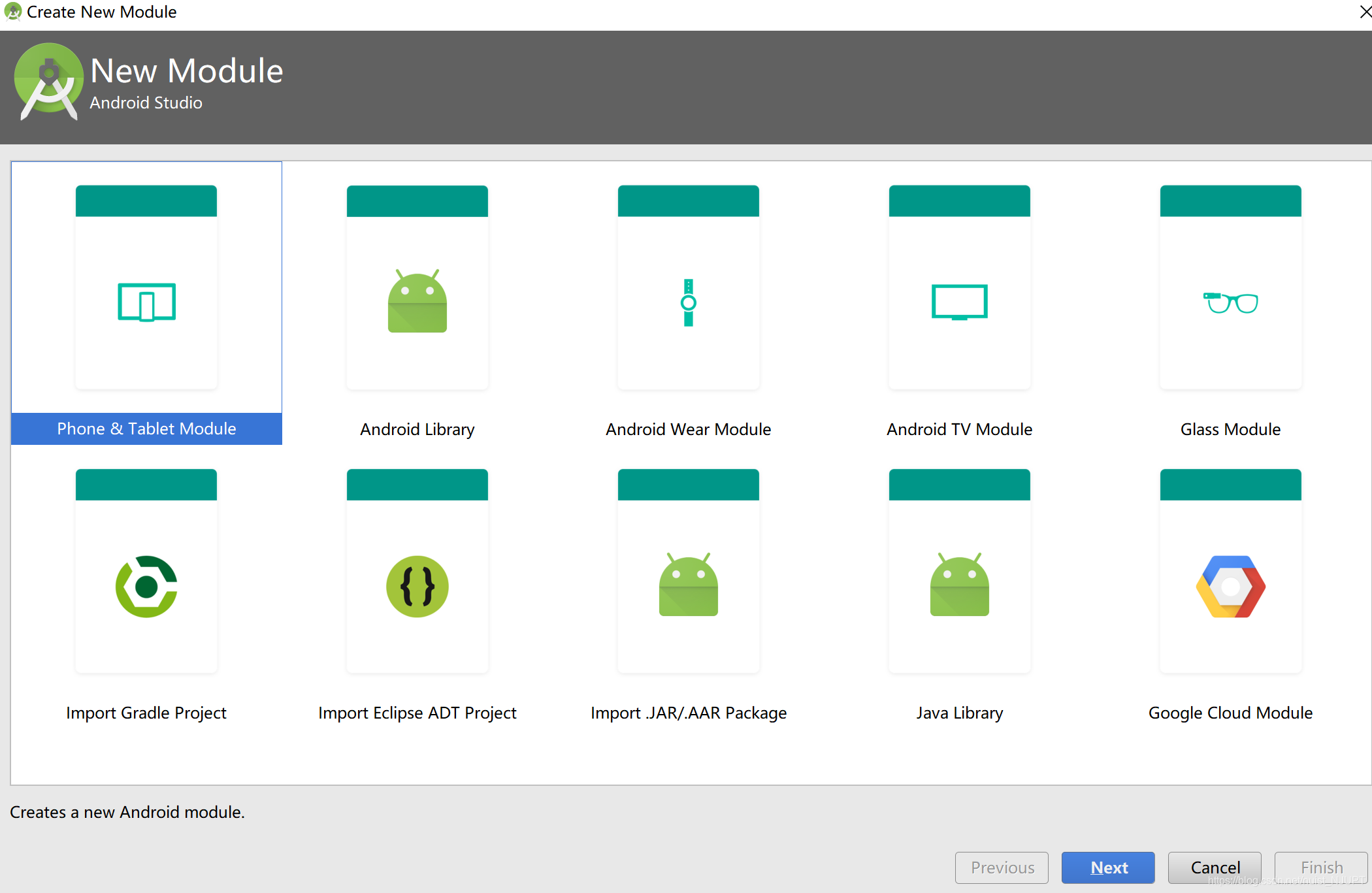Choose the Glass Module glasses icon

[x=1230, y=302]
